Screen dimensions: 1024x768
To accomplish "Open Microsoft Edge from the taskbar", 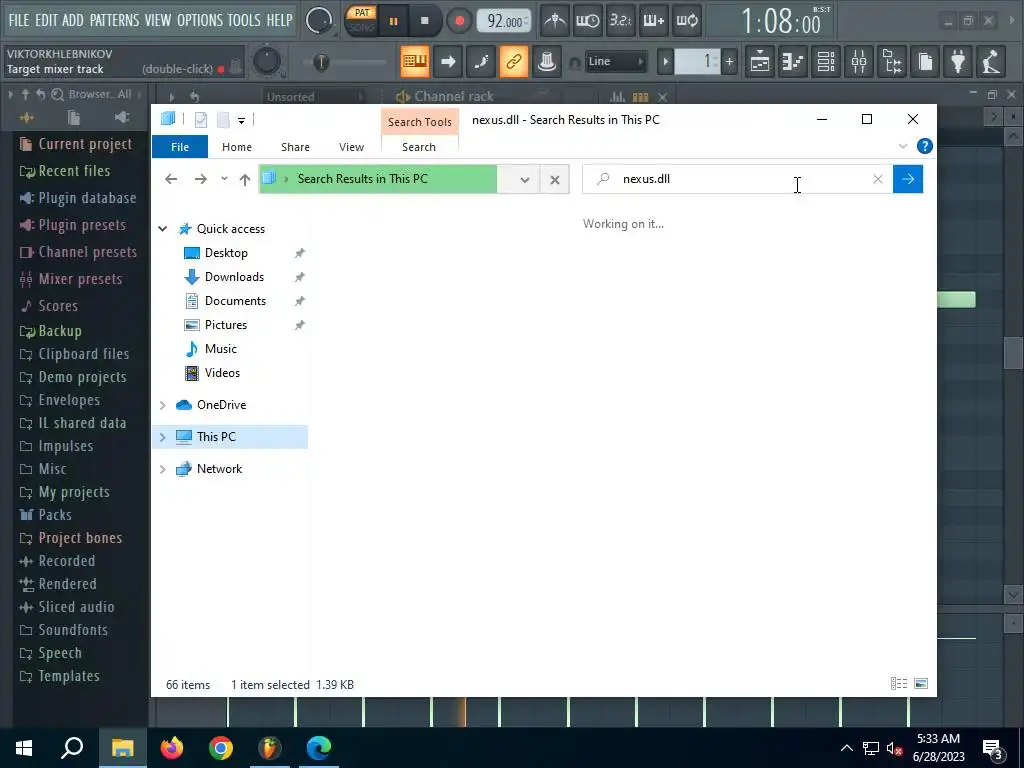I will tap(319, 748).
